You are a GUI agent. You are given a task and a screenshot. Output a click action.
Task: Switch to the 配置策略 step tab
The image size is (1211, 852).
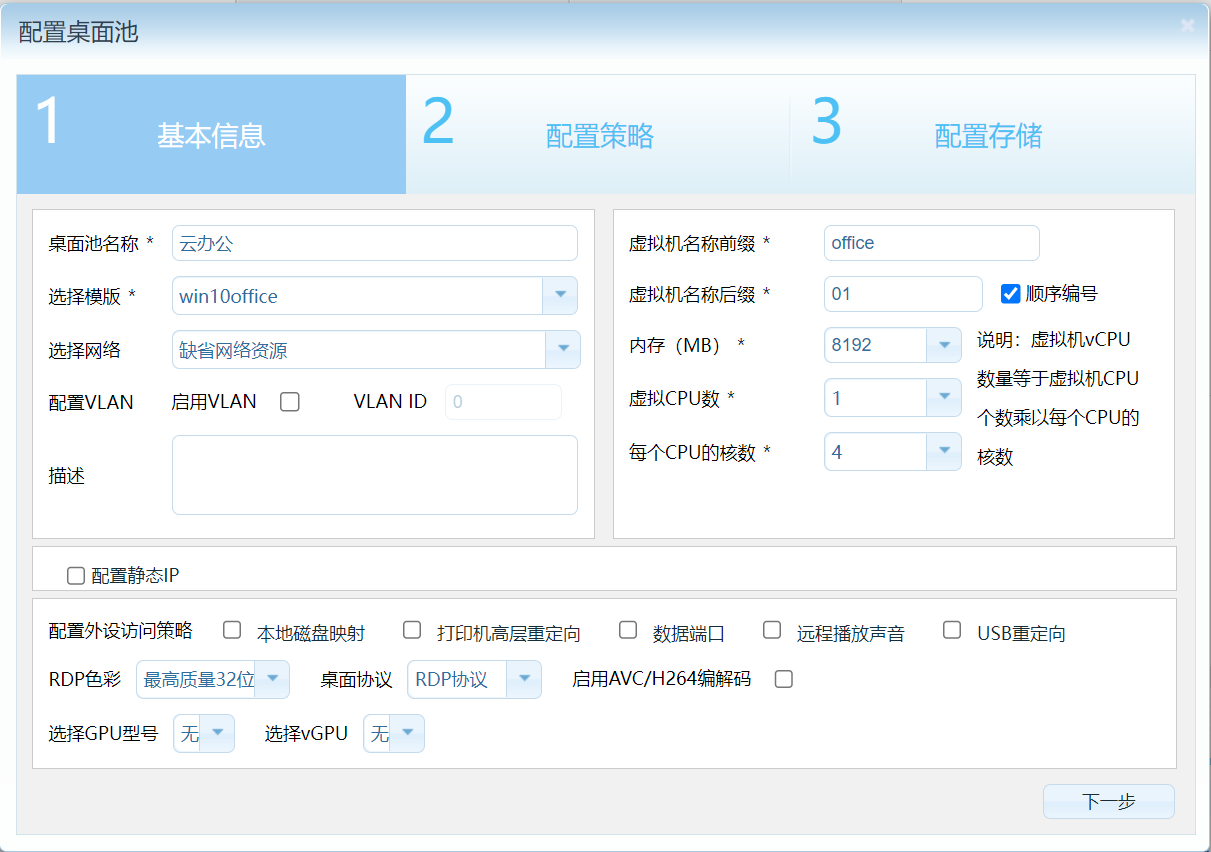pos(597,133)
